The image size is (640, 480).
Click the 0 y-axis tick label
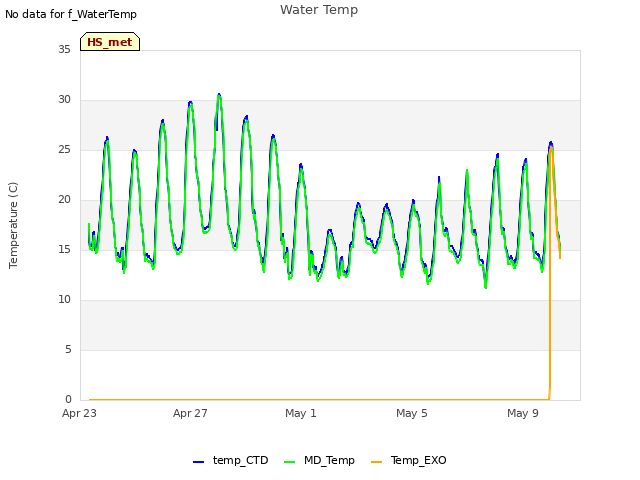point(68,400)
